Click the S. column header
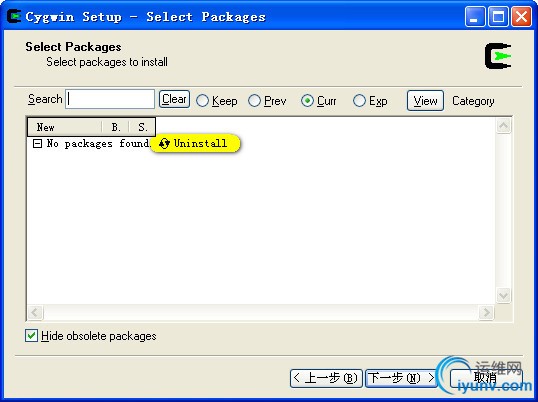 [142, 127]
